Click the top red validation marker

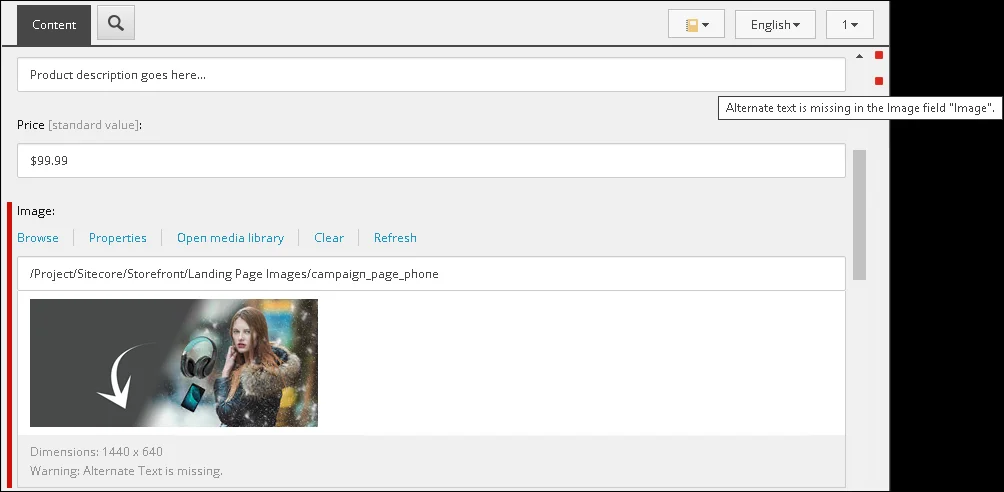(878, 55)
